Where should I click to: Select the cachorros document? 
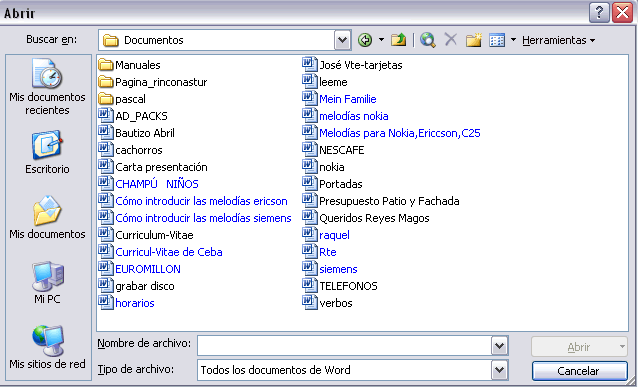131,150
